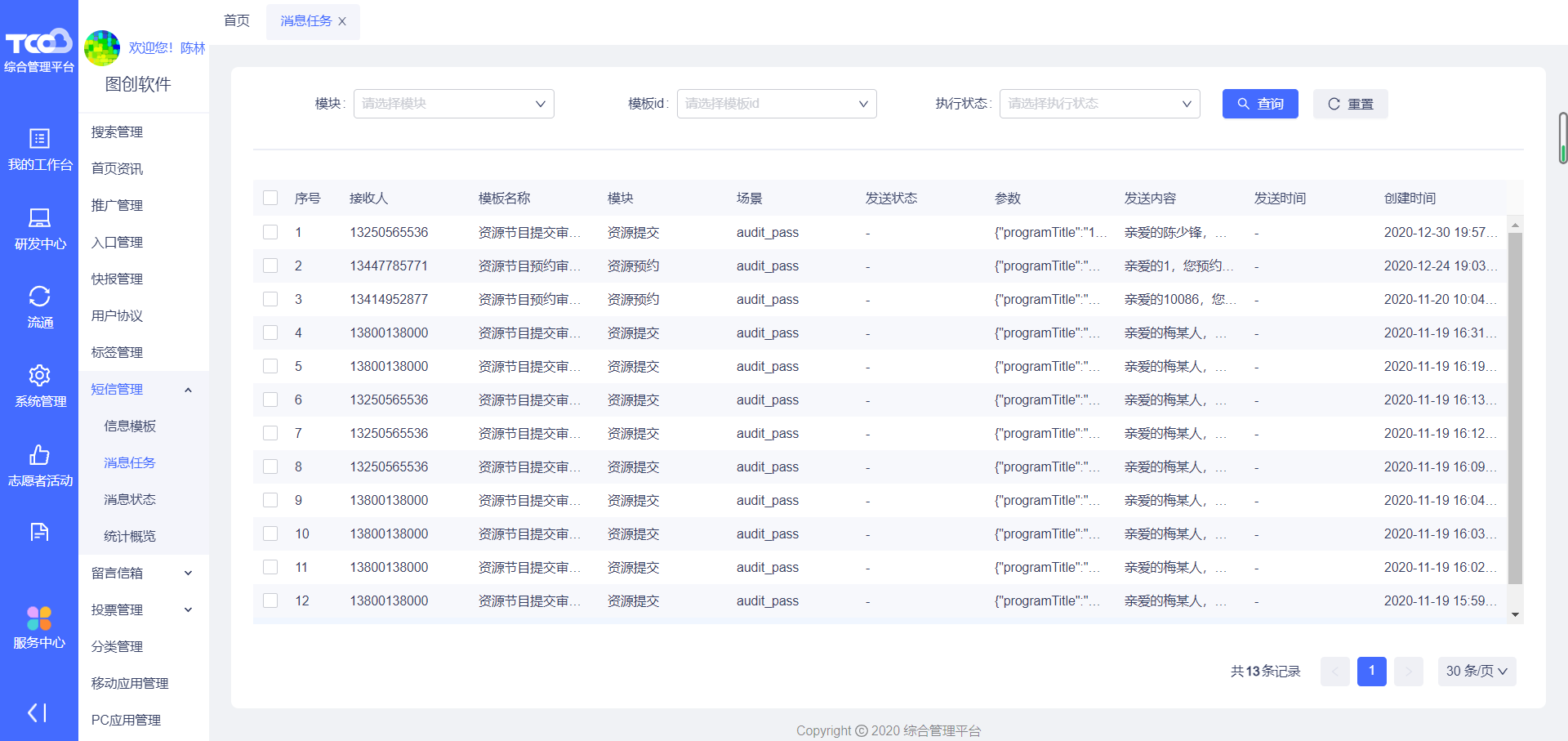
Task: Check the box for row 2
Action: tap(270, 266)
